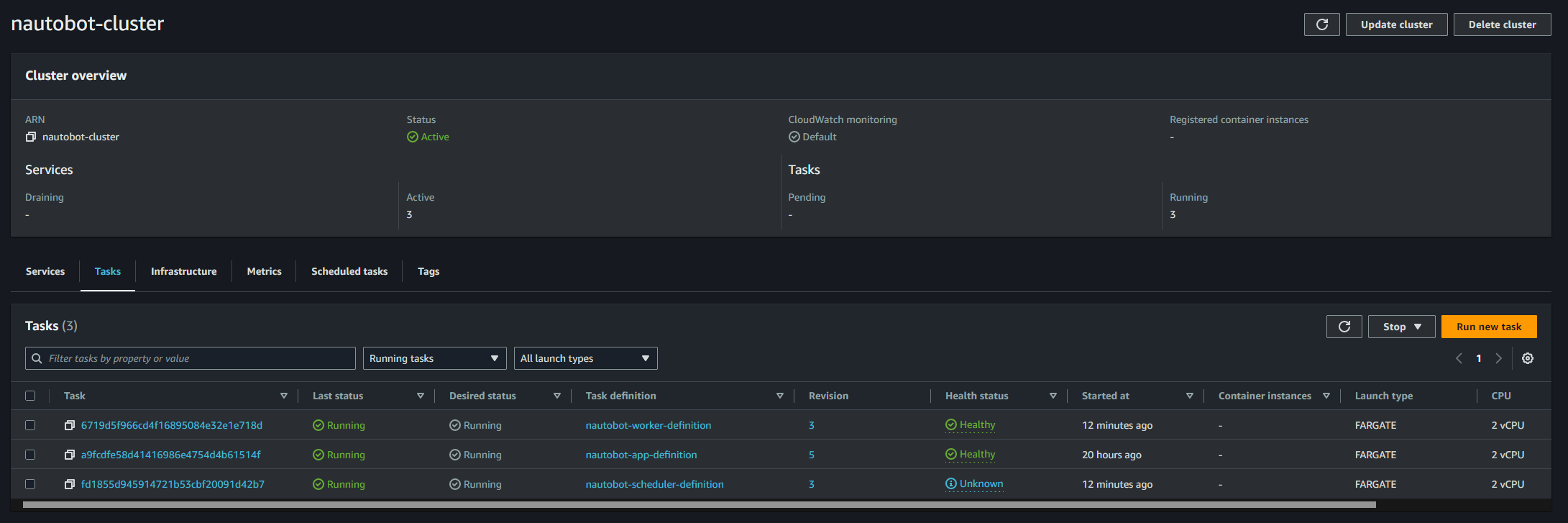The image size is (1568, 523).
Task: Open Infrastructure tab
Action: [183, 271]
